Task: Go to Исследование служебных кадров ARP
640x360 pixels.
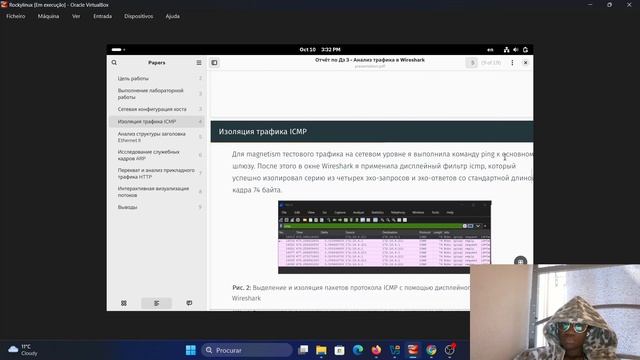Action: coord(157,155)
